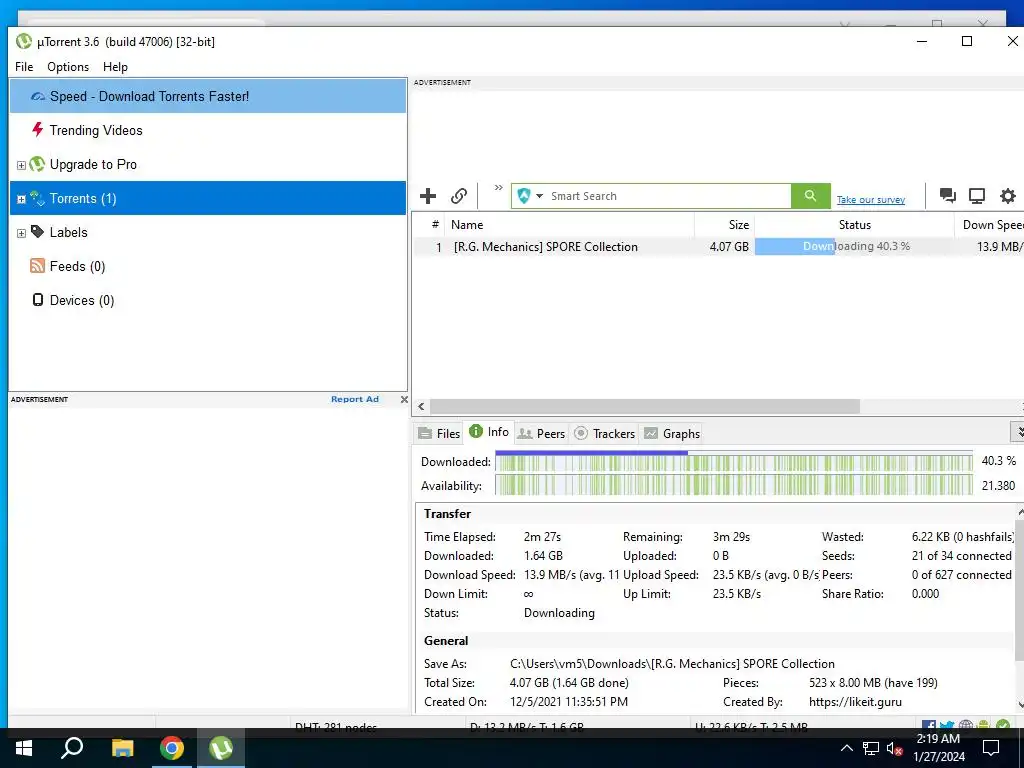1024x768 pixels.
Task: Switch to the Peers tab
Action: (541, 434)
